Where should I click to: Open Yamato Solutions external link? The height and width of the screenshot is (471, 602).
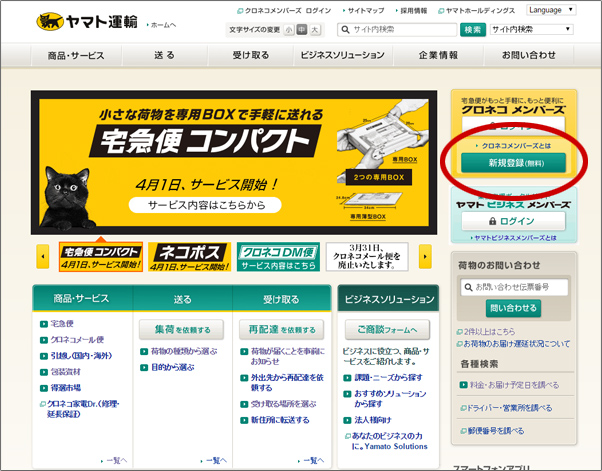point(387,441)
